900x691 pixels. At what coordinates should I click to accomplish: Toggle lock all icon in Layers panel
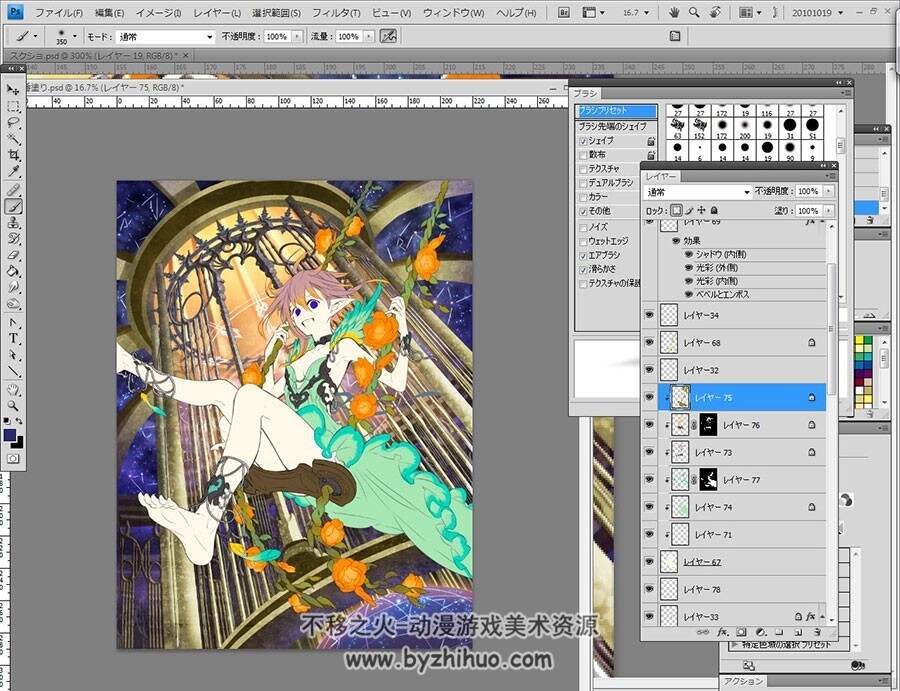pos(714,211)
